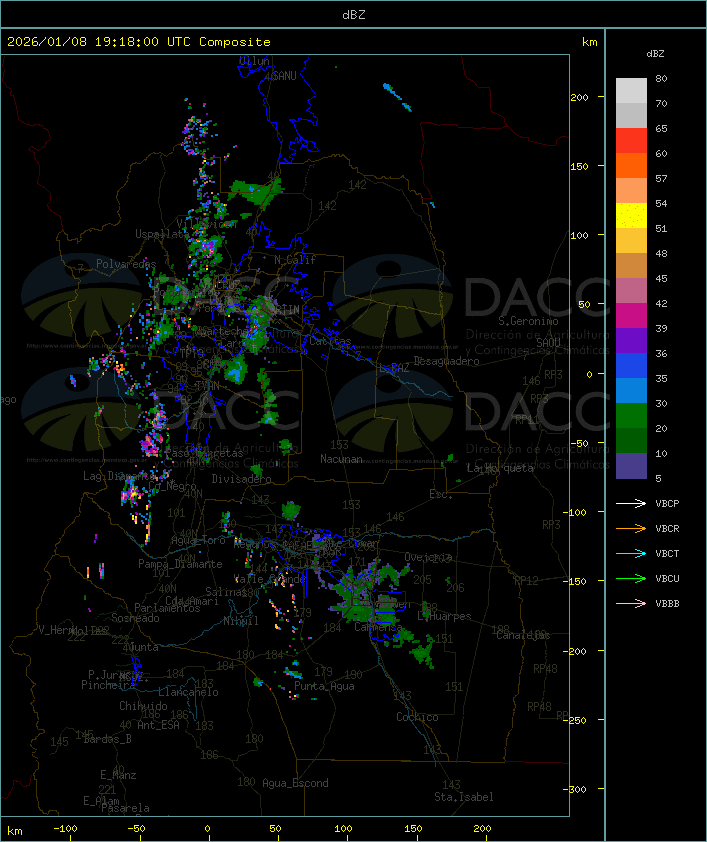Image resolution: width=707 pixels, height=842 pixels.
Task: Click the purple 5-10 dBZ legend color
Action: 631,466
